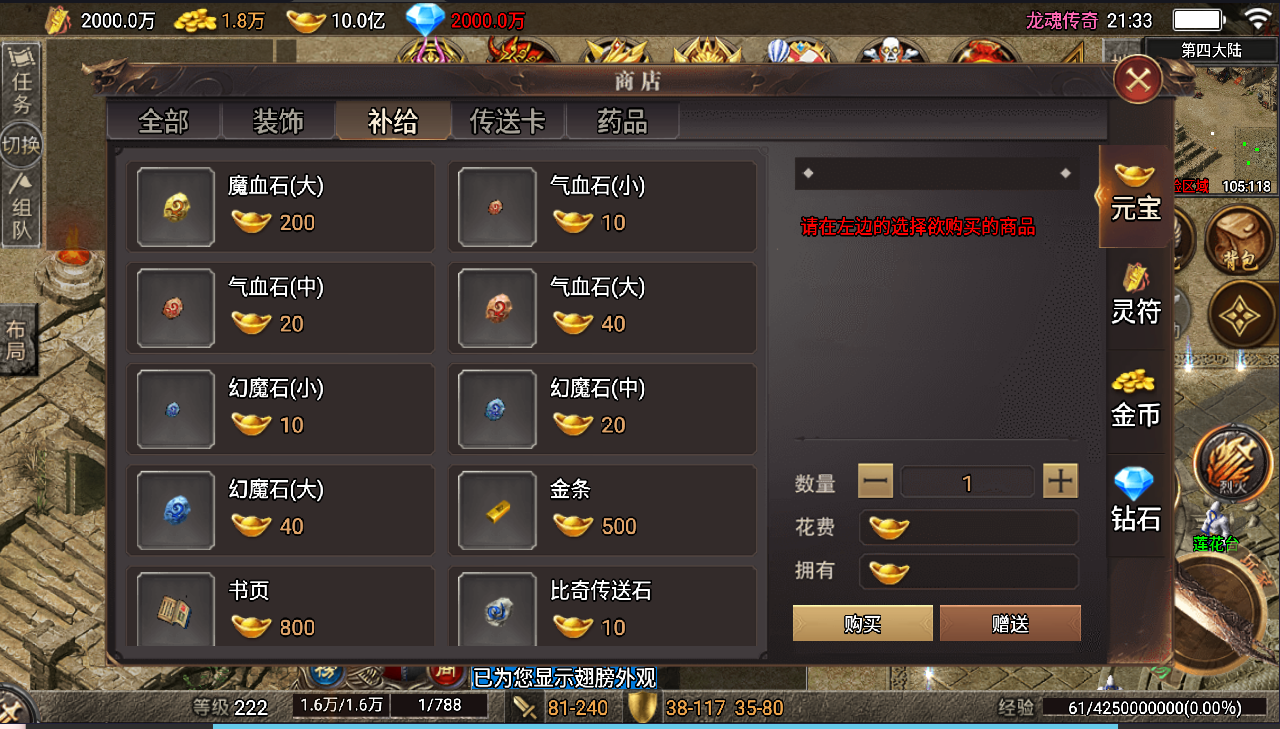Pick the 比奇传送石 teleport stone icon
Screen dimensions: 1280x729
tap(497, 610)
